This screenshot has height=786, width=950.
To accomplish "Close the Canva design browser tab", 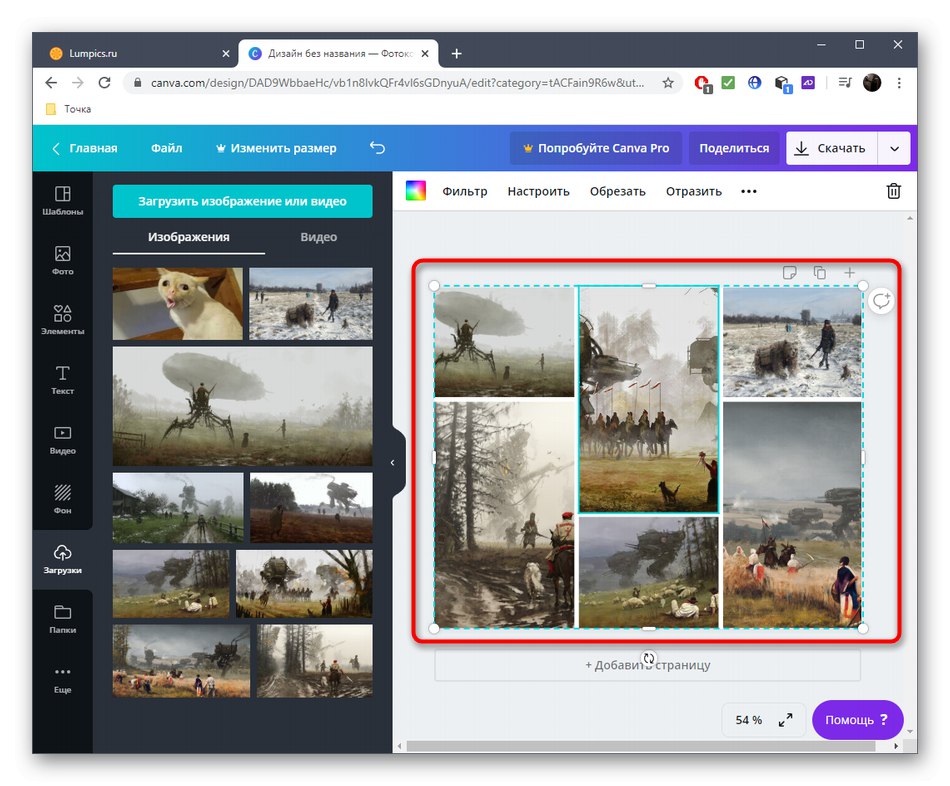I will tap(425, 53).
